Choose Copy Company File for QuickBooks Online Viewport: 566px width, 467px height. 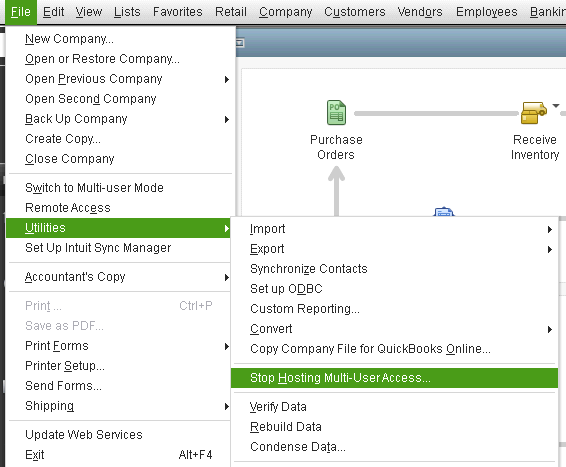point(394,349)
